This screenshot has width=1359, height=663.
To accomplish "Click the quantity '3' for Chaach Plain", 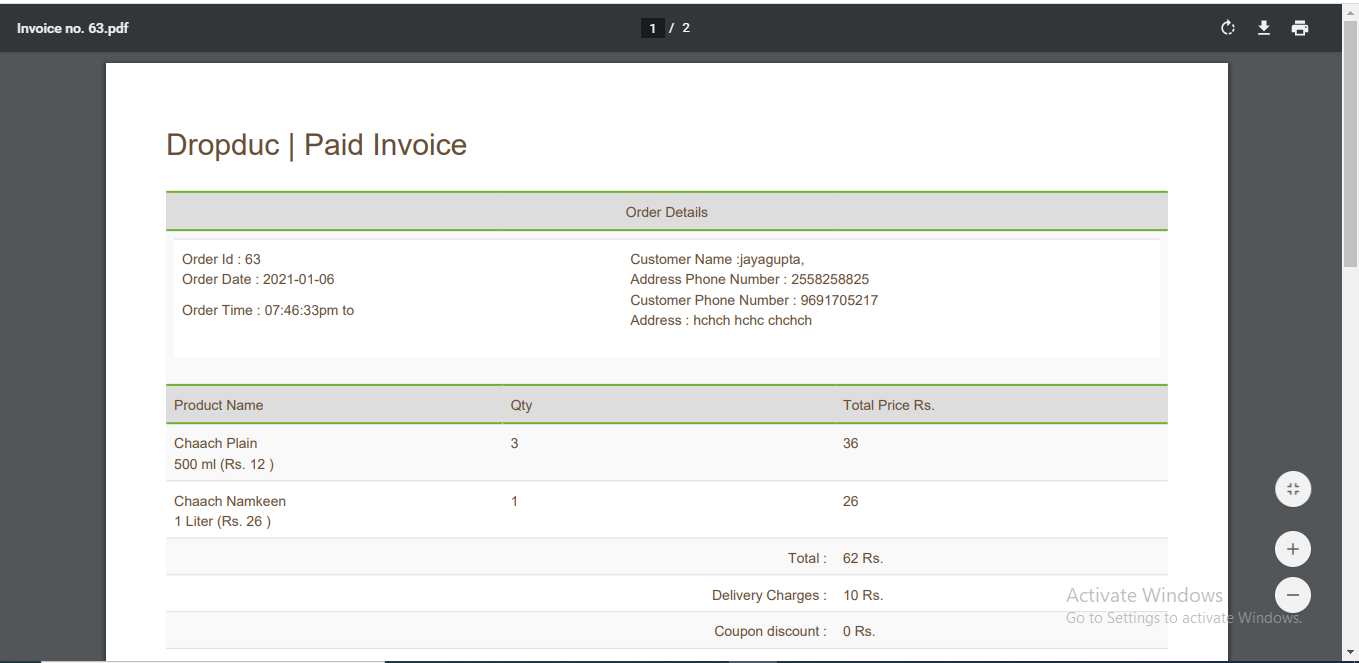I will (514, 443).
